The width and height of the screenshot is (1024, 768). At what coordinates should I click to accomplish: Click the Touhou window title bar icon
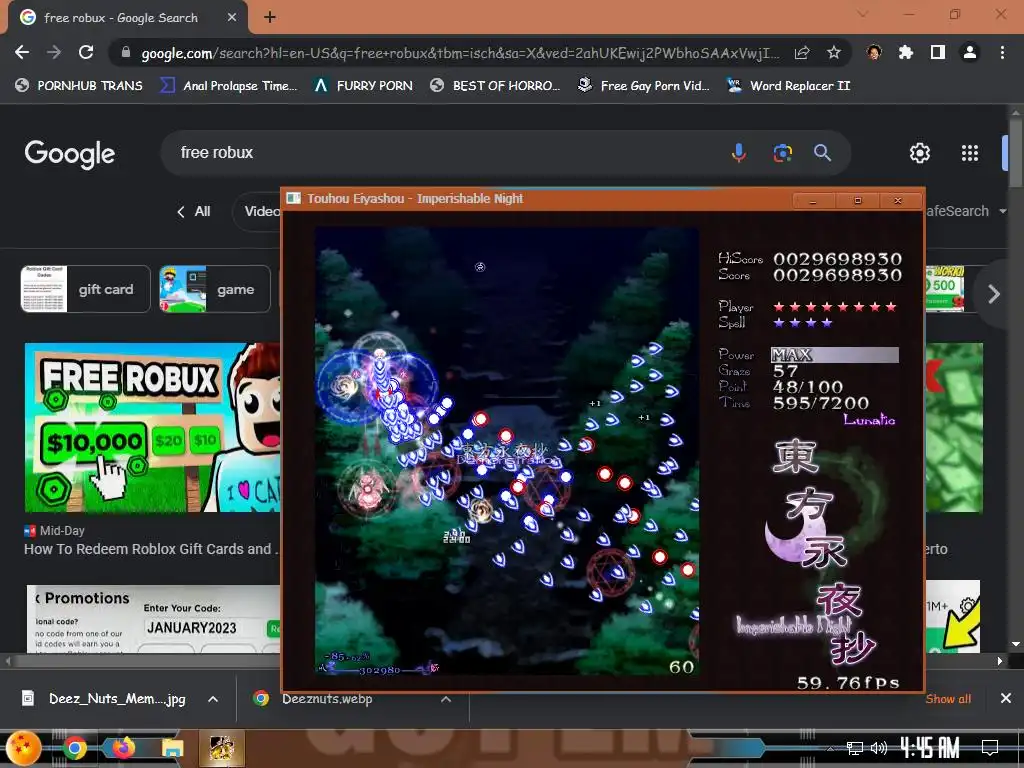tap(294, 199)
